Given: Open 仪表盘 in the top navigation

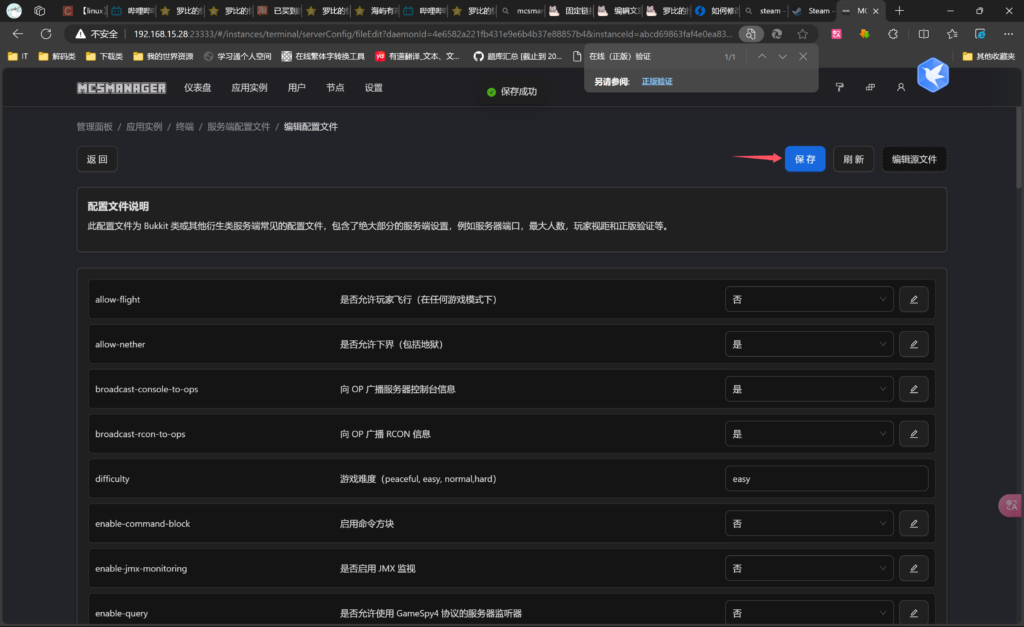Looking at the screenshot, I should (x=197, y=88).
